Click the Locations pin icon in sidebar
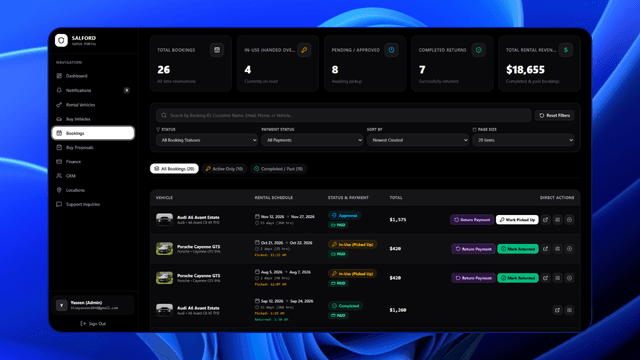 59,190
